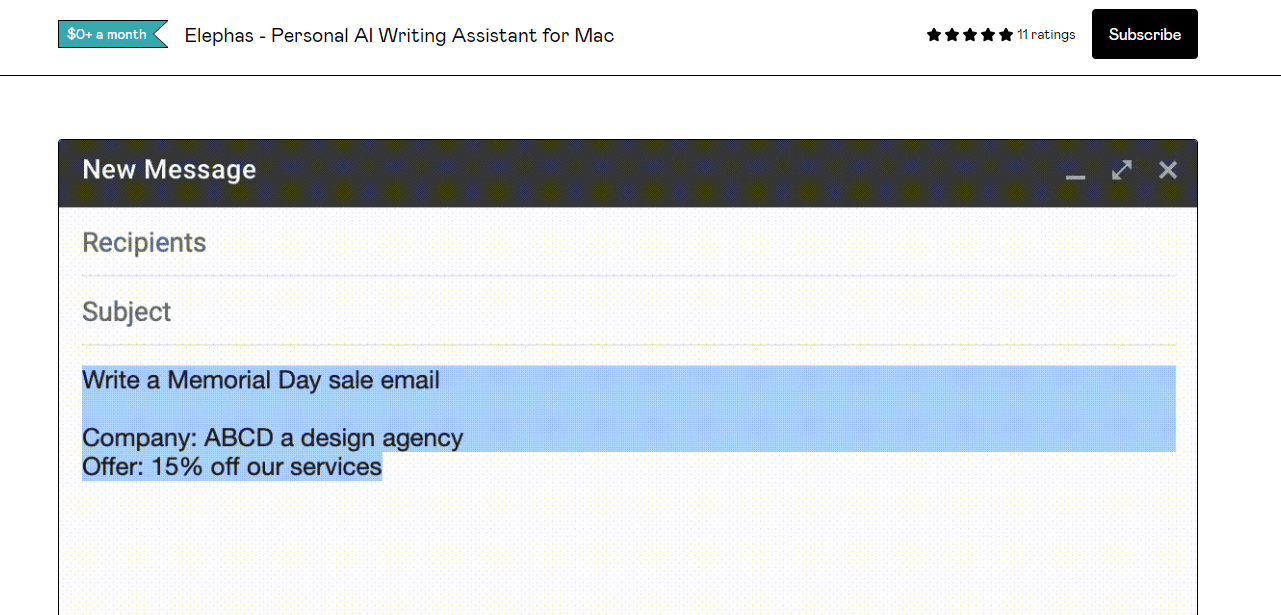Open the 11 ratings link
The height and width of the screenshot is (615, 1281).
click(x=1046, y=35)
